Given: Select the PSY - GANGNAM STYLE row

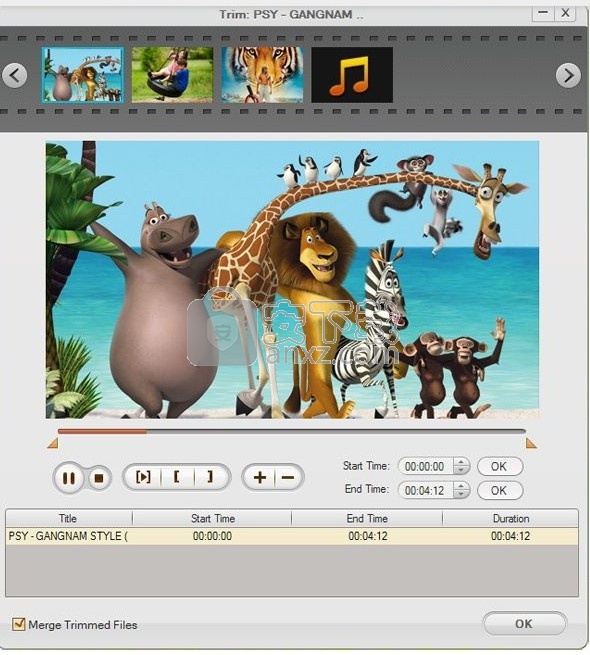Looking at the screenshot, I should pyautogui.click(x=292, y=536).
